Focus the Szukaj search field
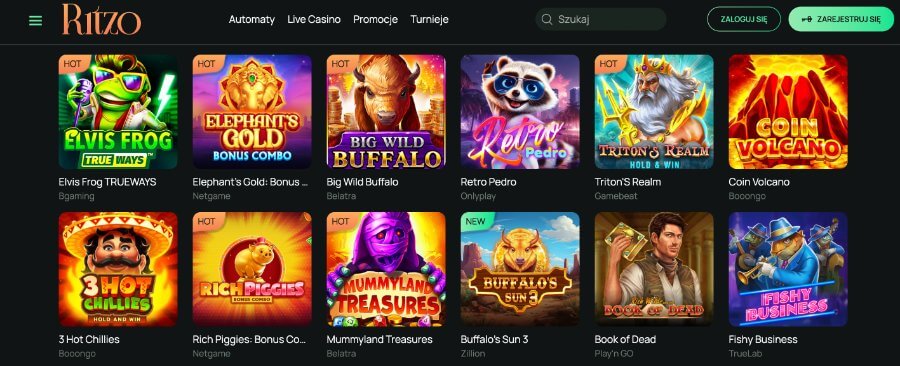This screenshot has height=366, width=900. point(601,19)
